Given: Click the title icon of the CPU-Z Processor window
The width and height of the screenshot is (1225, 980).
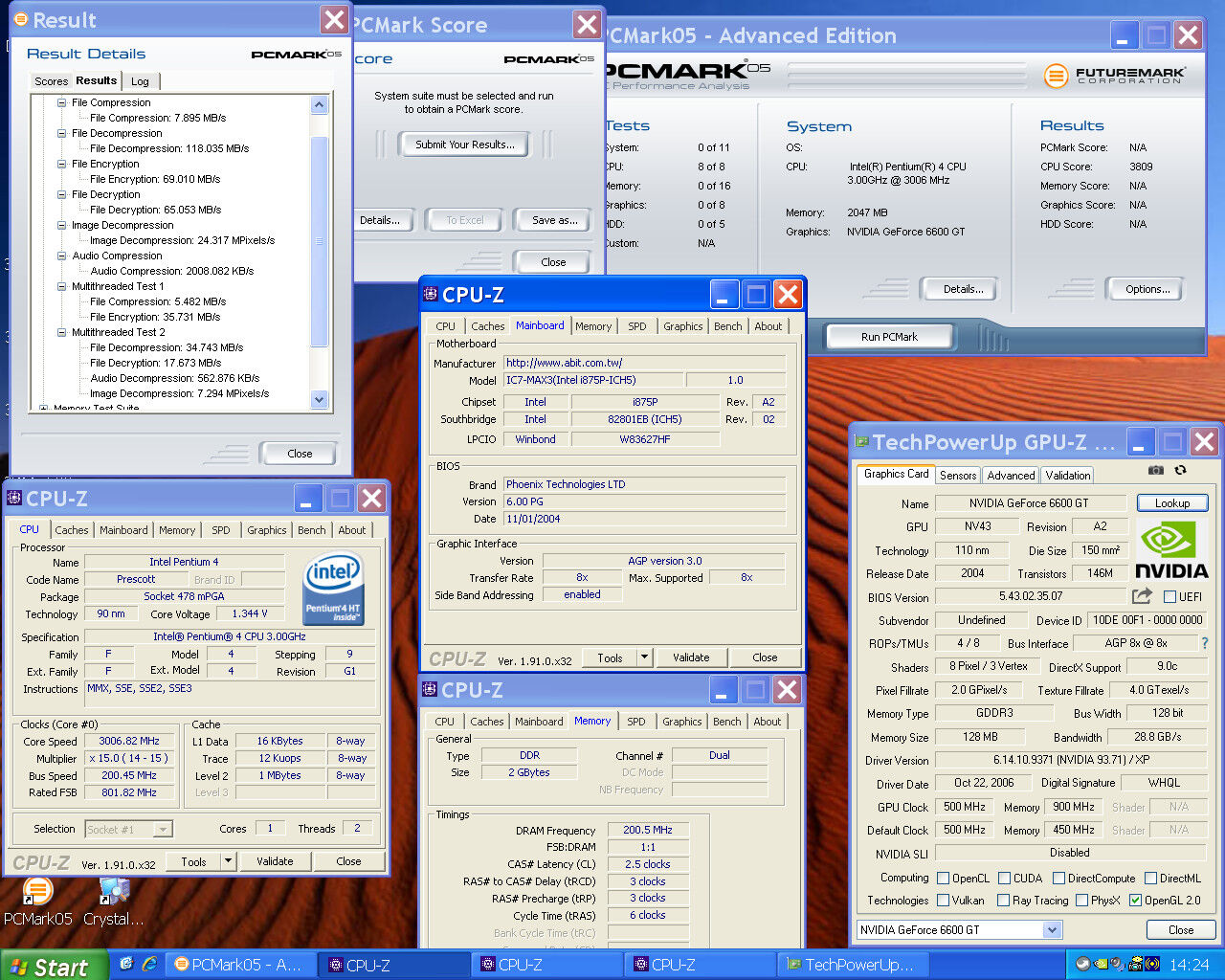Looking at the screenshot, I should (14, 498).
